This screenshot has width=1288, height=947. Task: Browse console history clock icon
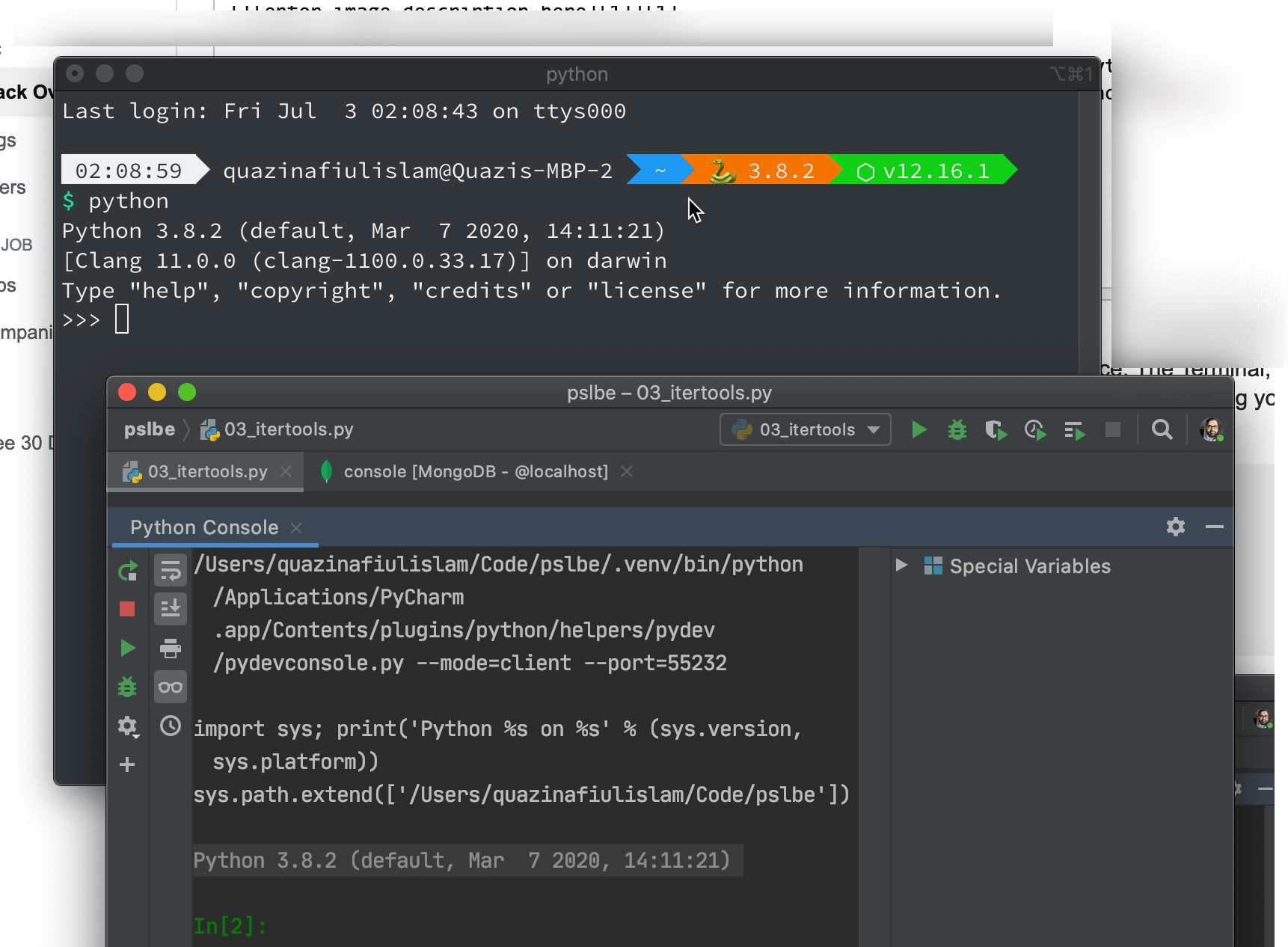[171, 726]
